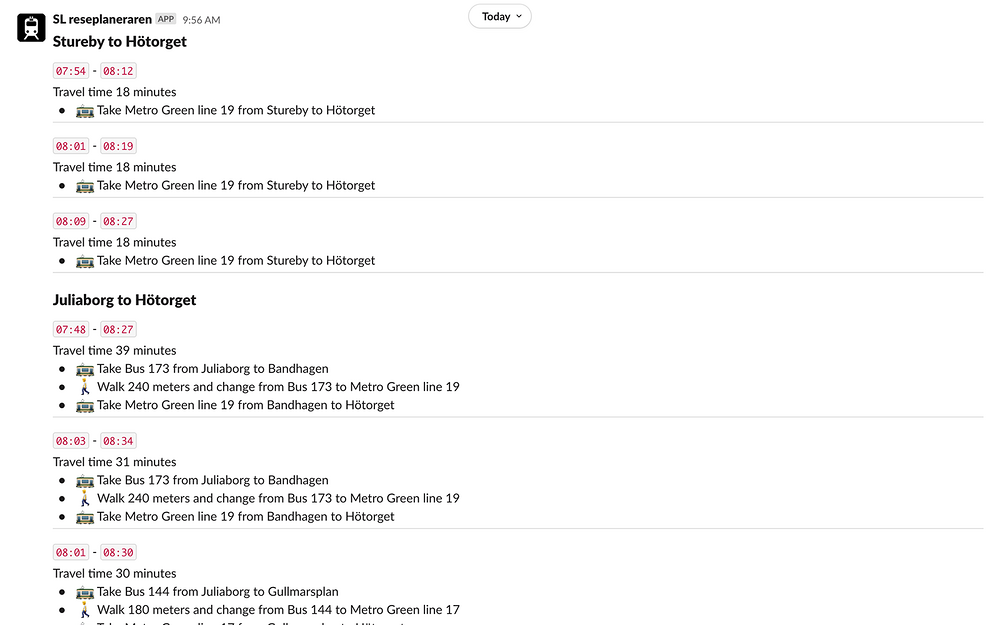
Task: Click the walking emoji in the 08:03 trip
Action: point(85,499)
